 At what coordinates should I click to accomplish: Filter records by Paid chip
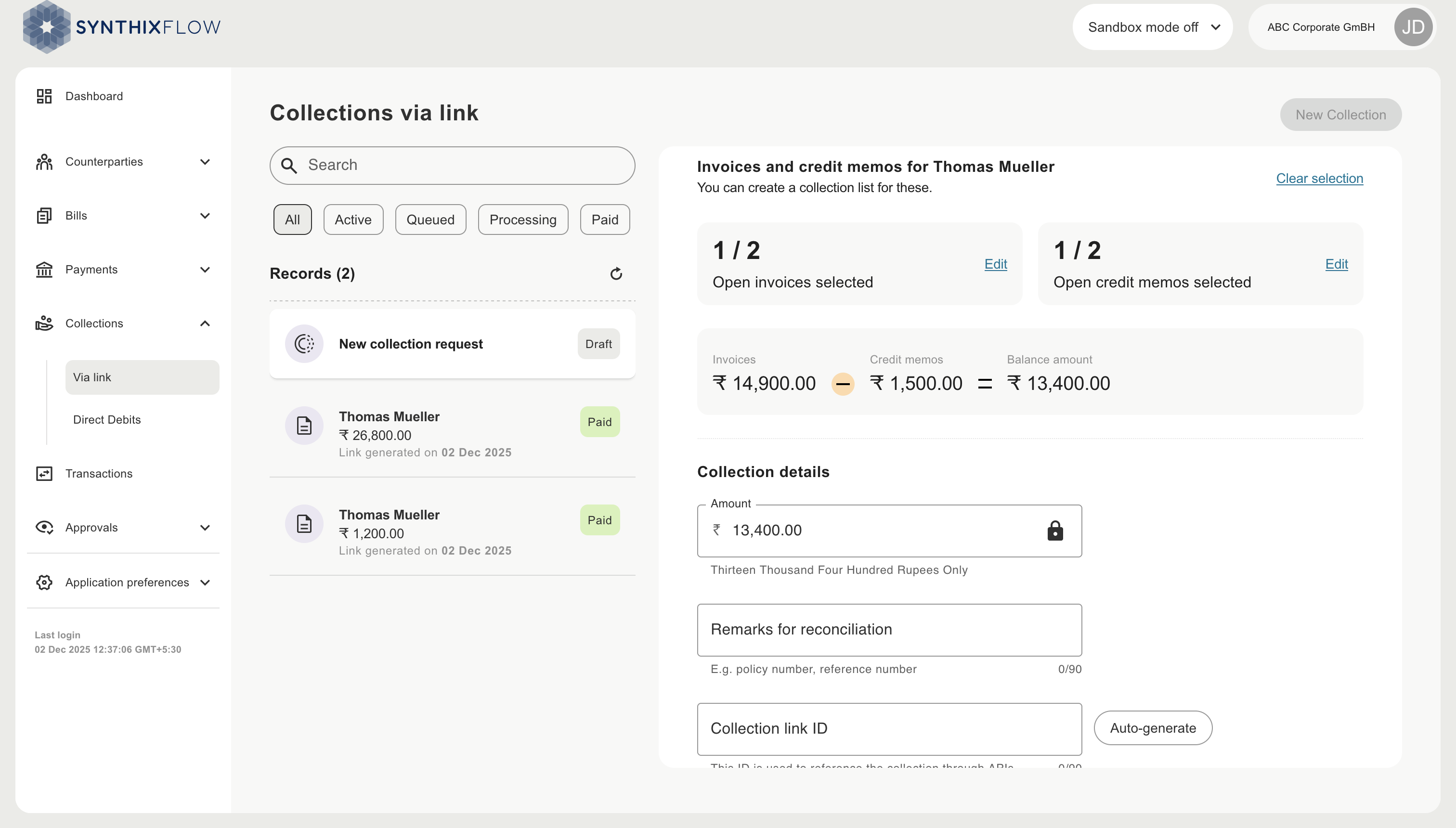[x=605, y=220]
